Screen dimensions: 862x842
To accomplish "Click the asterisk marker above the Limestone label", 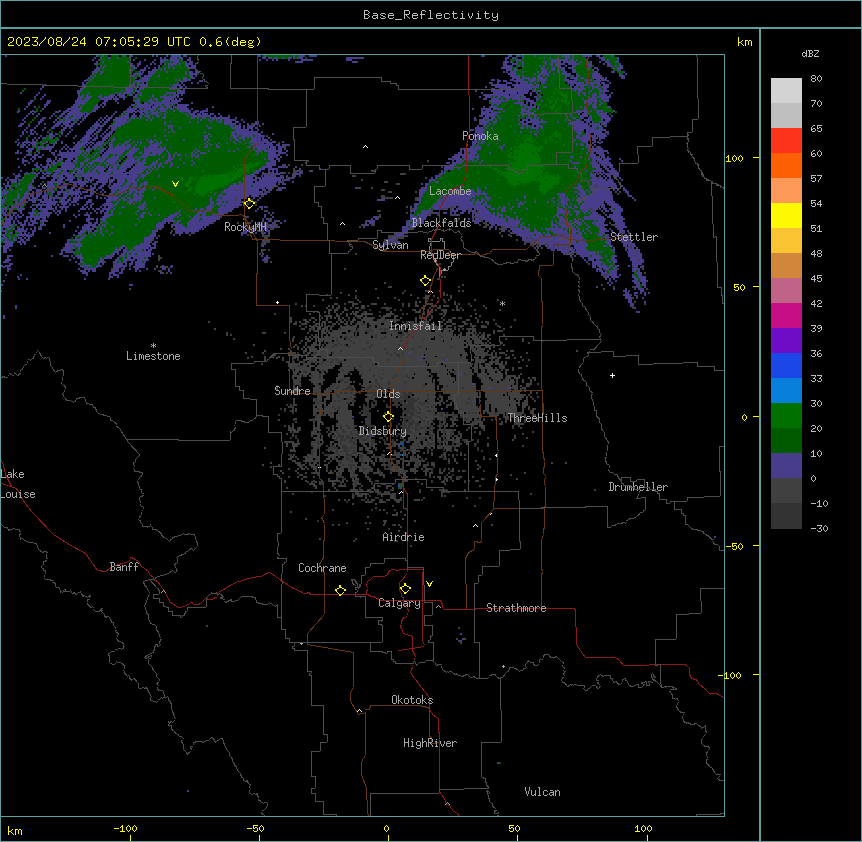I will (x=153, y=346).
